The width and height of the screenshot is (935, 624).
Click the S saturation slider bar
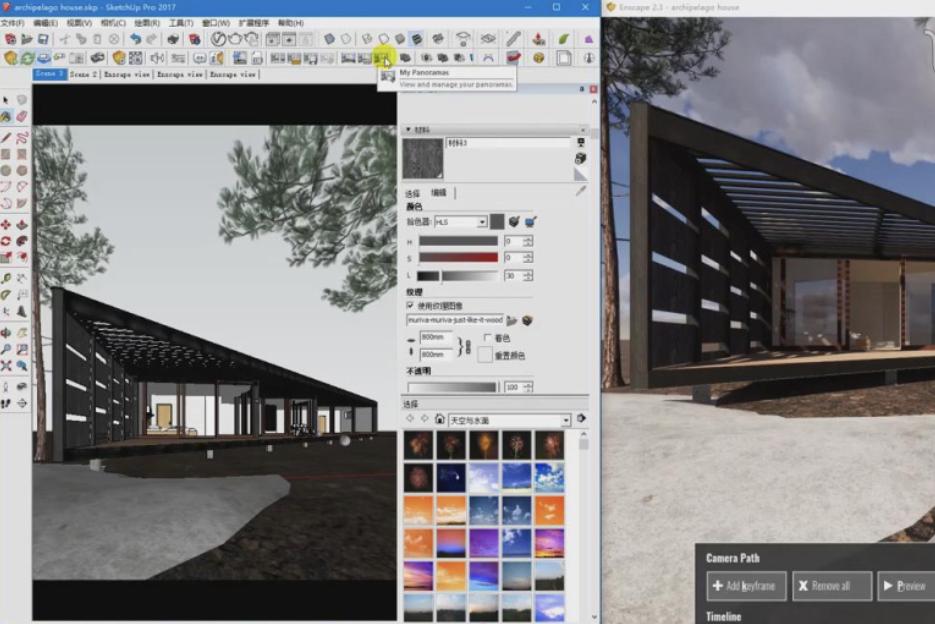(458, 258)
